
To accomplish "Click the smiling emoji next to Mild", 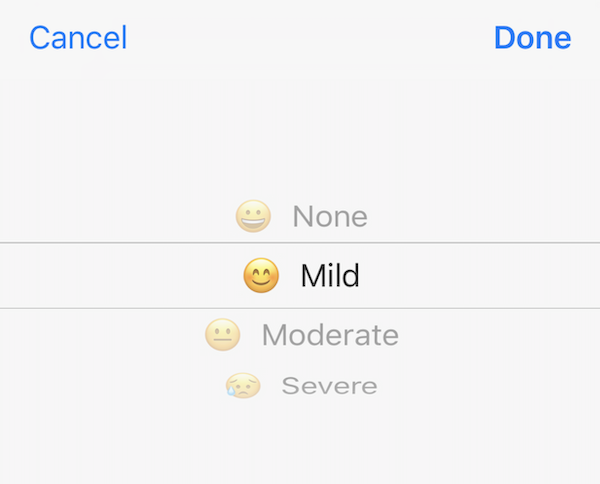I will click(x=261, y=275).
